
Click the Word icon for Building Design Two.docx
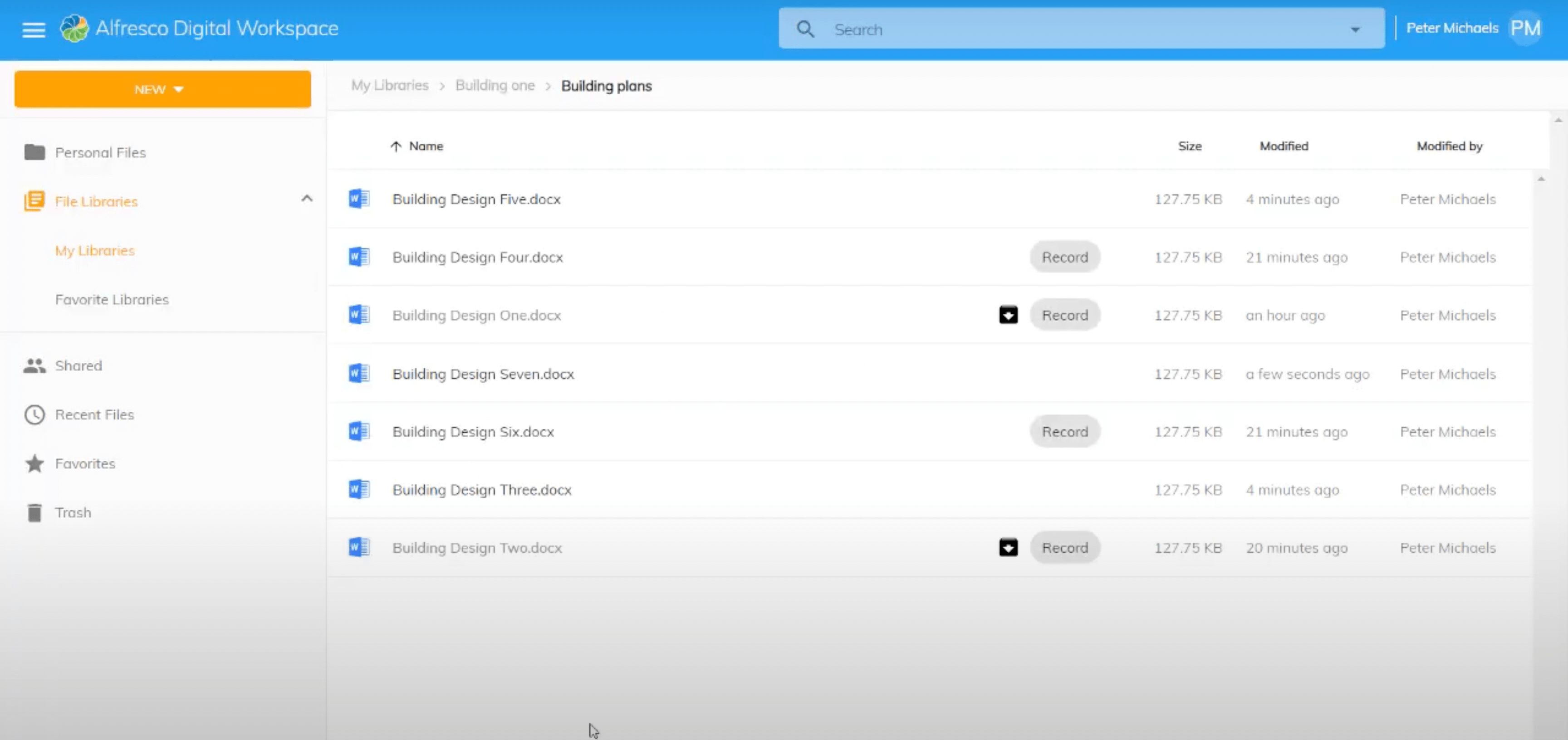[x=359, y=547]
